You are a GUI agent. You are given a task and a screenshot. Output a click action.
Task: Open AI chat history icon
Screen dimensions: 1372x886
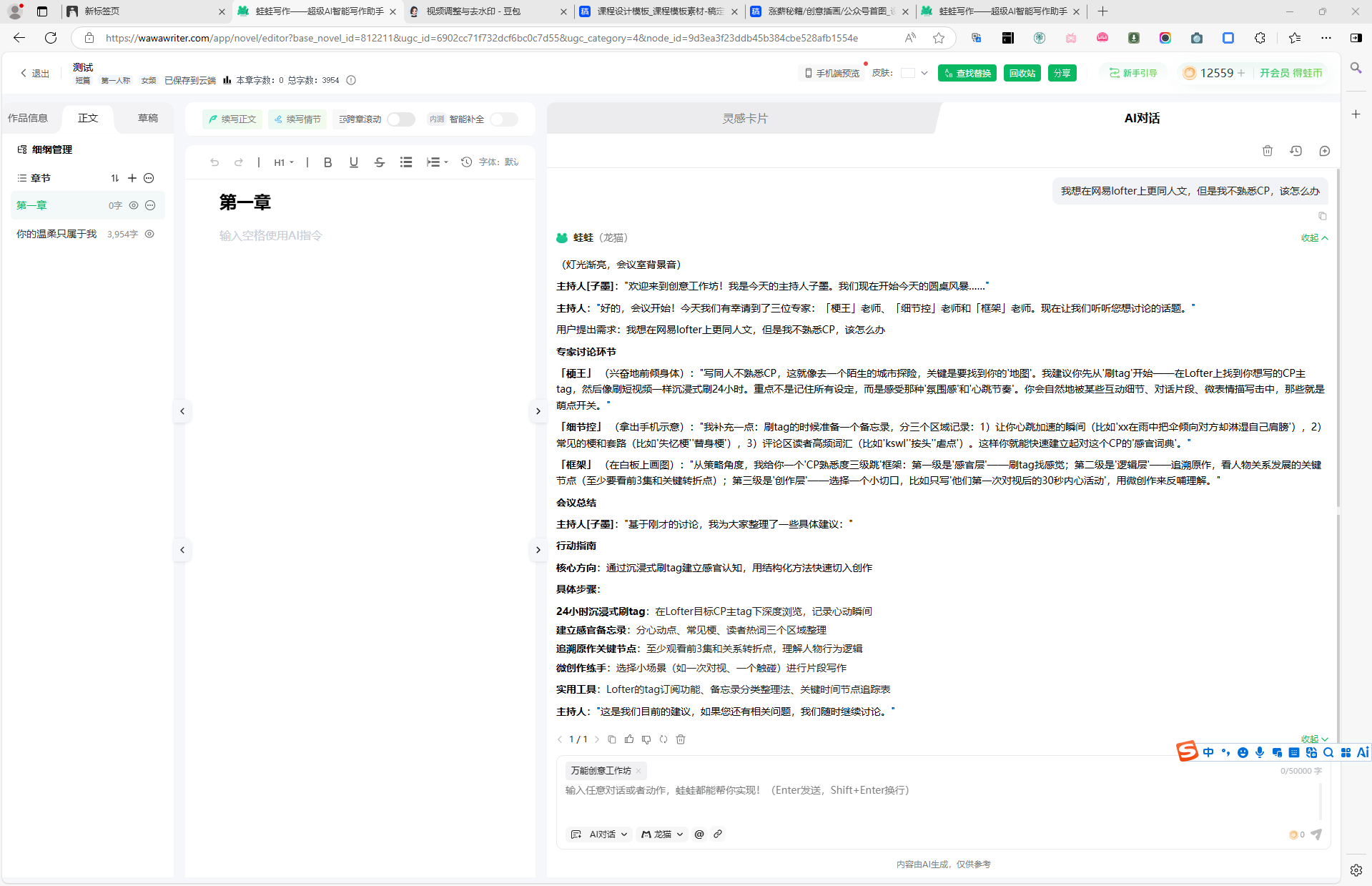[x=1296, y=151]
